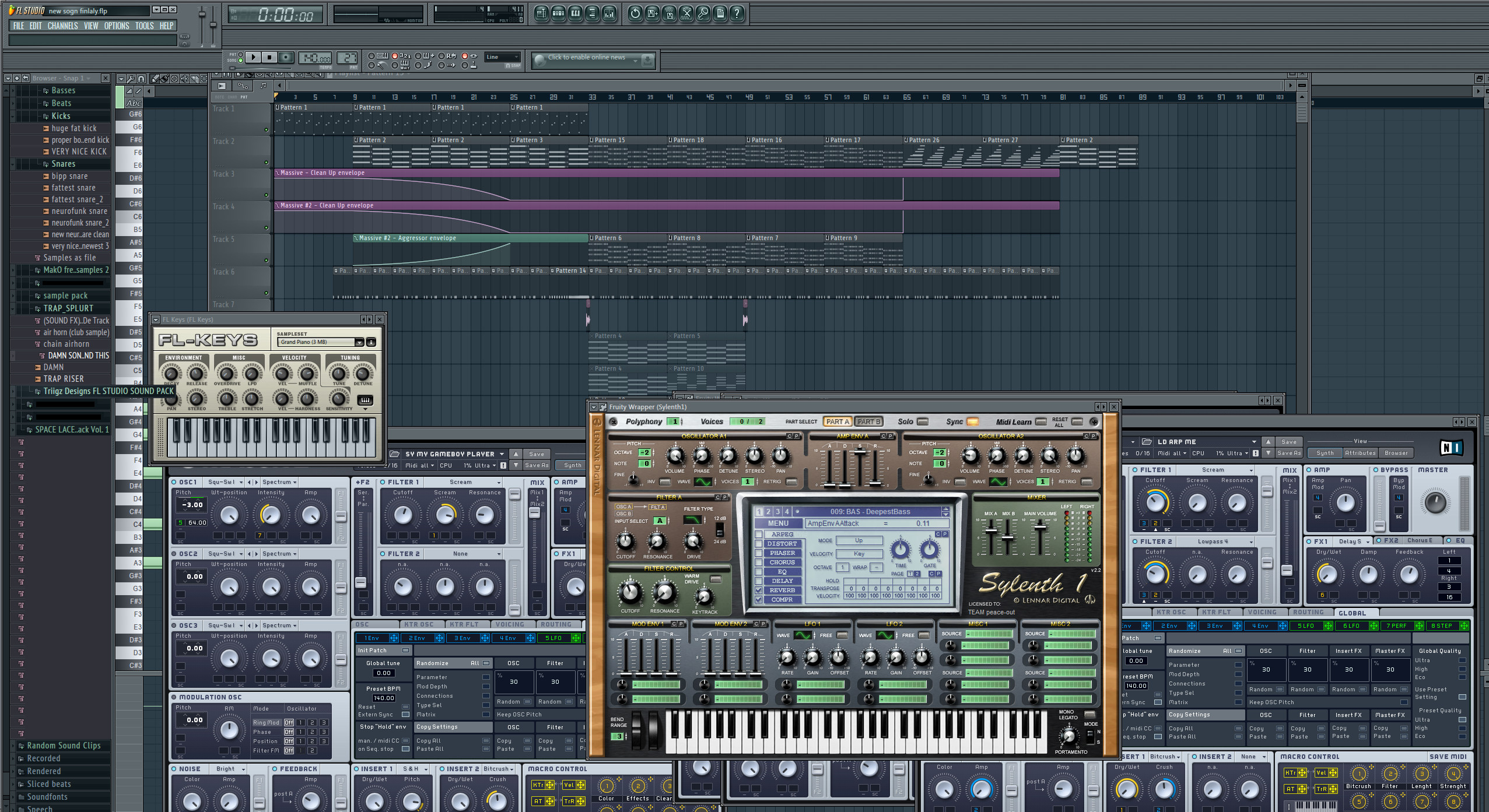Open the Step Sequencer toolbar icon
This screenshot has height=812, width=1489.
pyautogui.click(x=558, y=13)
